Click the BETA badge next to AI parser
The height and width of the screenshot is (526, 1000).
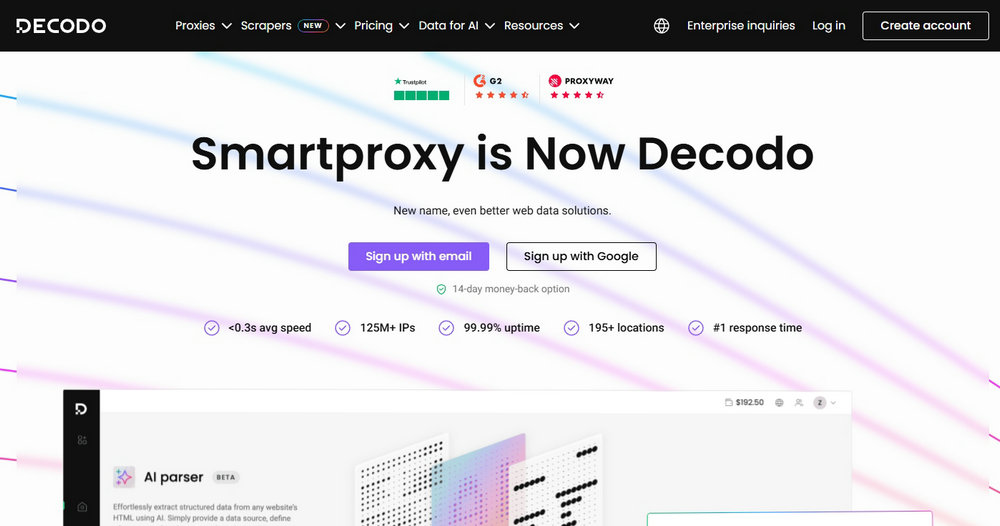[226, 477]
